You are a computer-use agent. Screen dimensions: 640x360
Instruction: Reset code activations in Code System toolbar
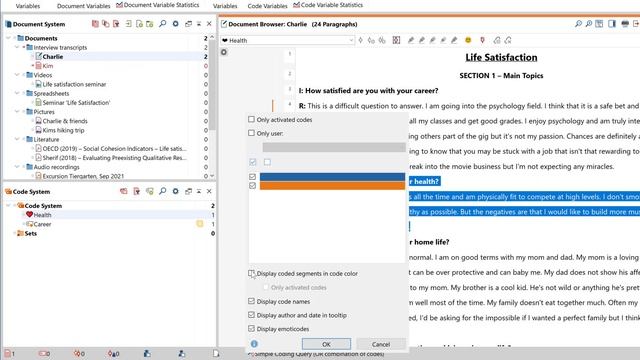click(124, 191)
